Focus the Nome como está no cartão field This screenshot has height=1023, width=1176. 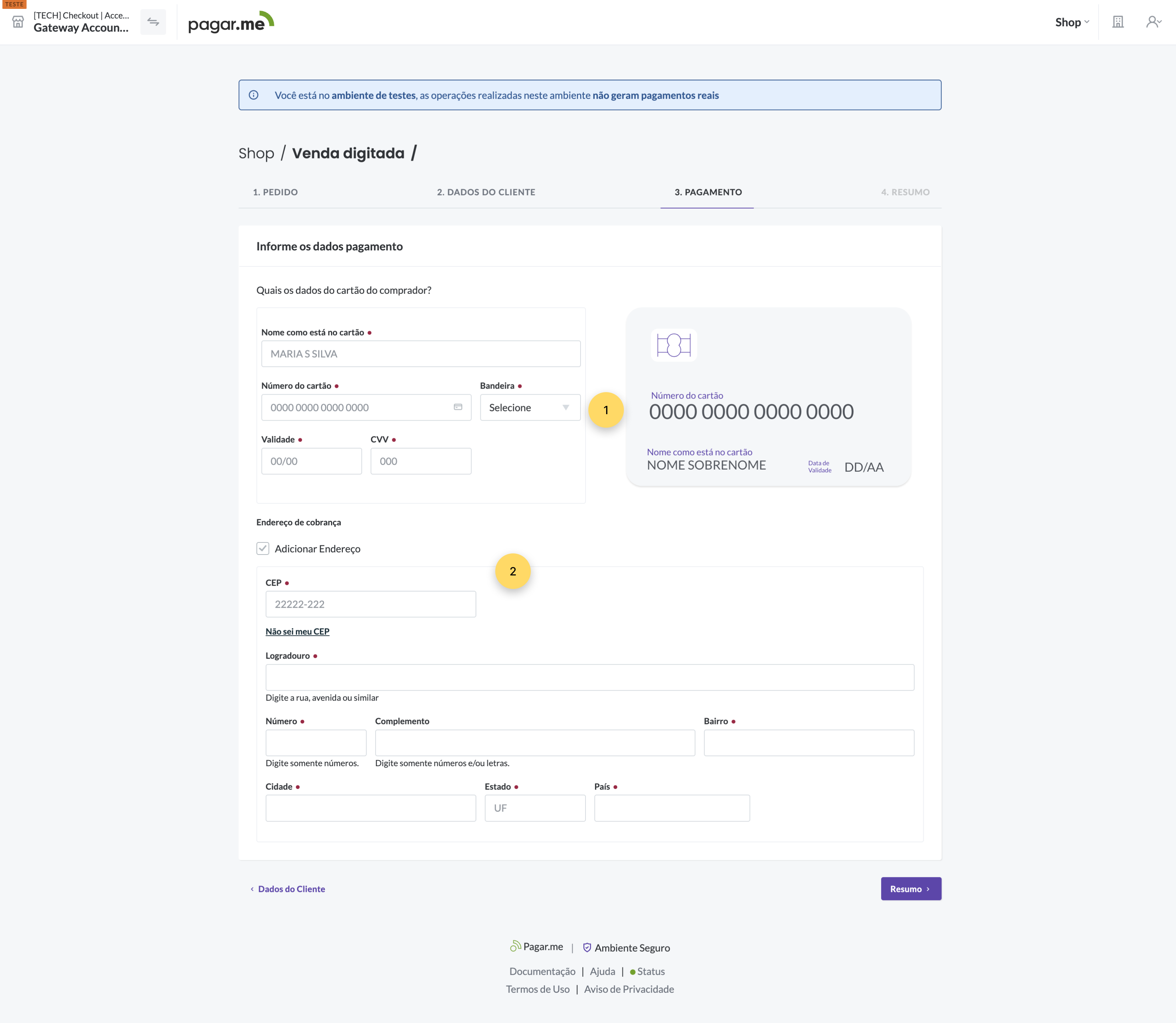pyautogui.click(x=421, y=354)
